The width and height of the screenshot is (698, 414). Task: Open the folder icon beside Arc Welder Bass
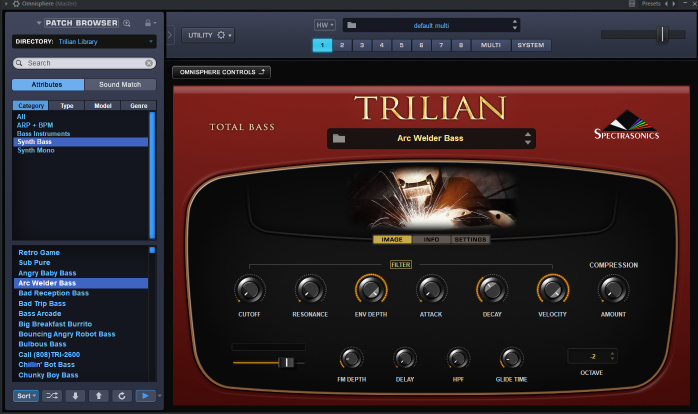339,138
